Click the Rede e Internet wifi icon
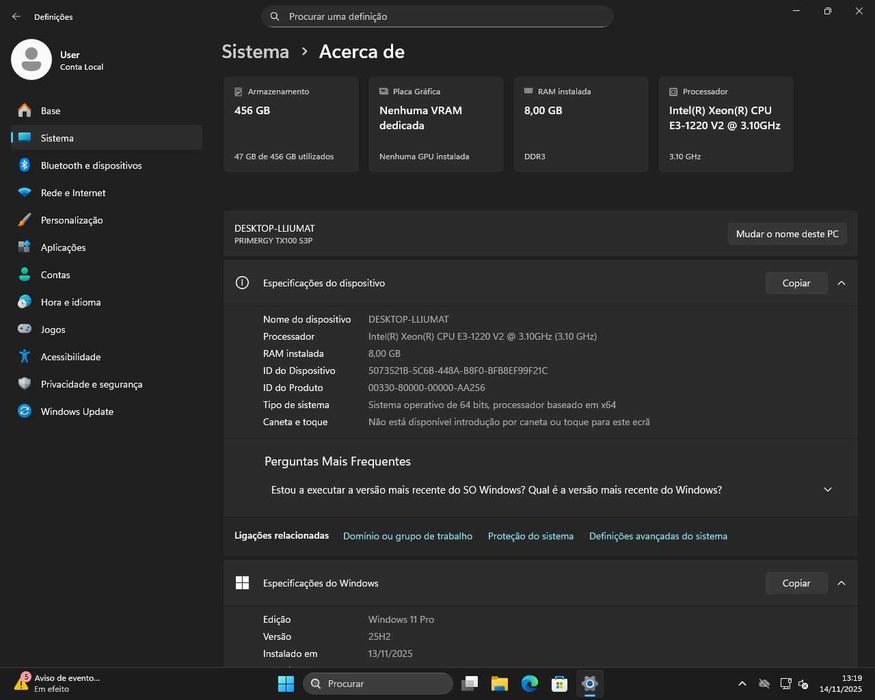Image resolution: width=875 pixels, height=700 pixels. point(25,193)
